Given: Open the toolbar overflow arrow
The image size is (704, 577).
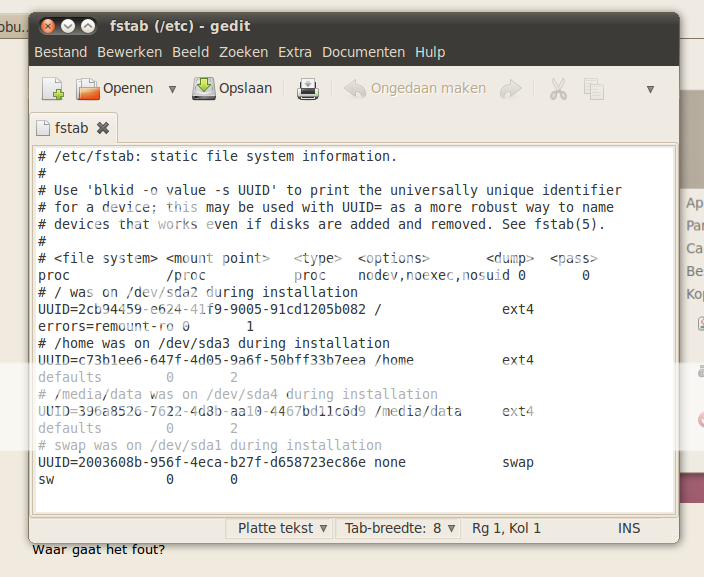Looking at the screenshot, I should tap(650, 89).
